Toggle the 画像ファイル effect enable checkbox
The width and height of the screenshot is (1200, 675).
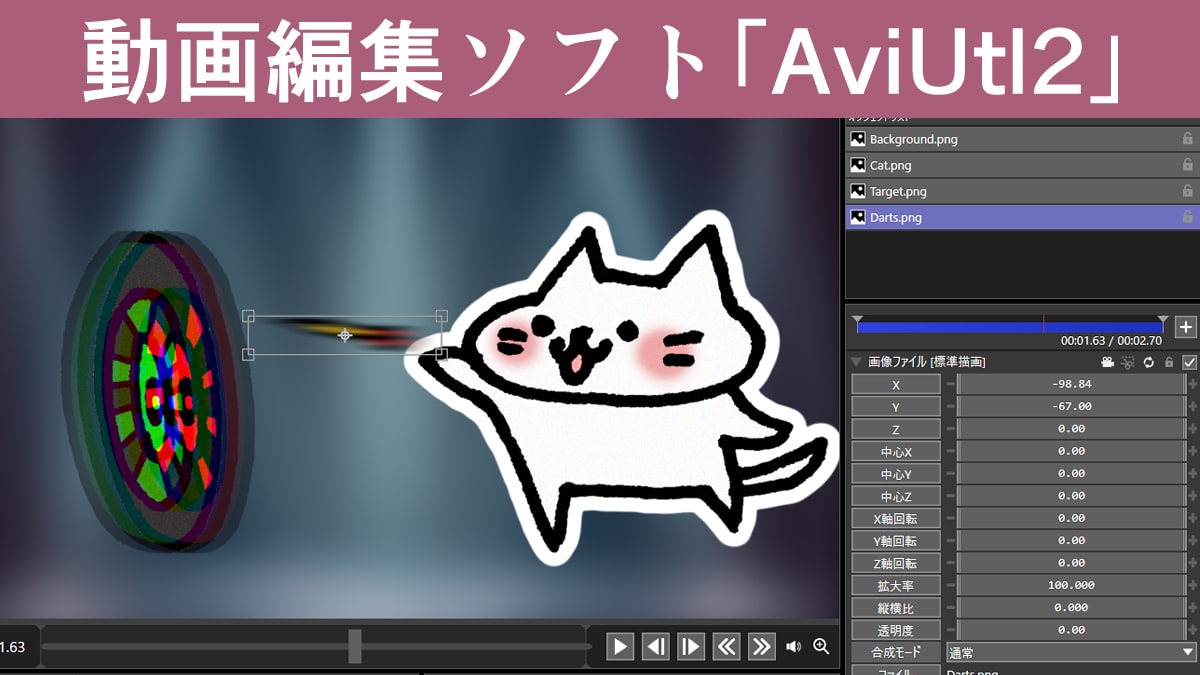(x=1189, y=362)
